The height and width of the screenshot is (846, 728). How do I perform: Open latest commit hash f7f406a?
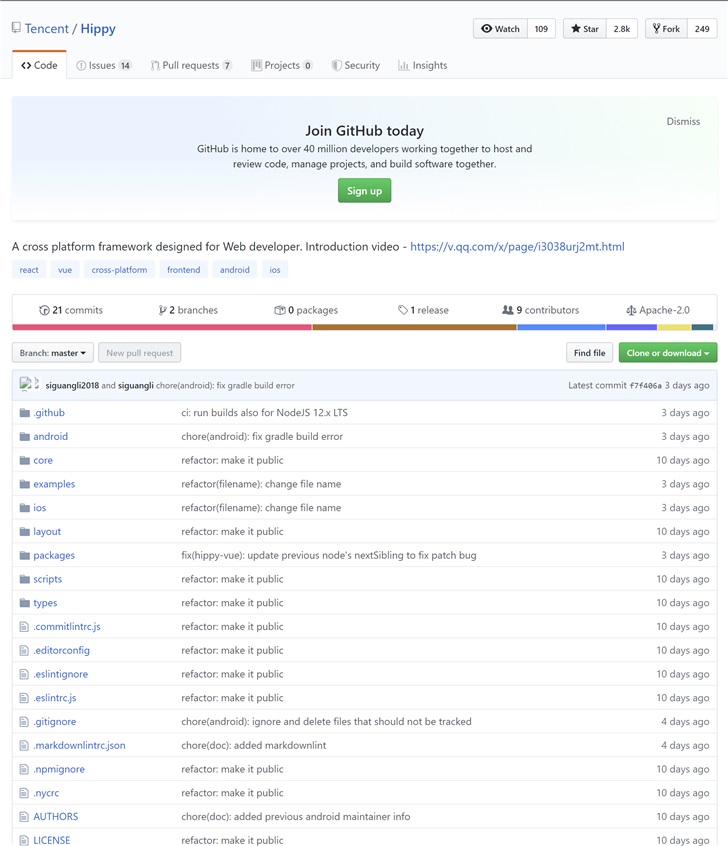pos(645,386)
